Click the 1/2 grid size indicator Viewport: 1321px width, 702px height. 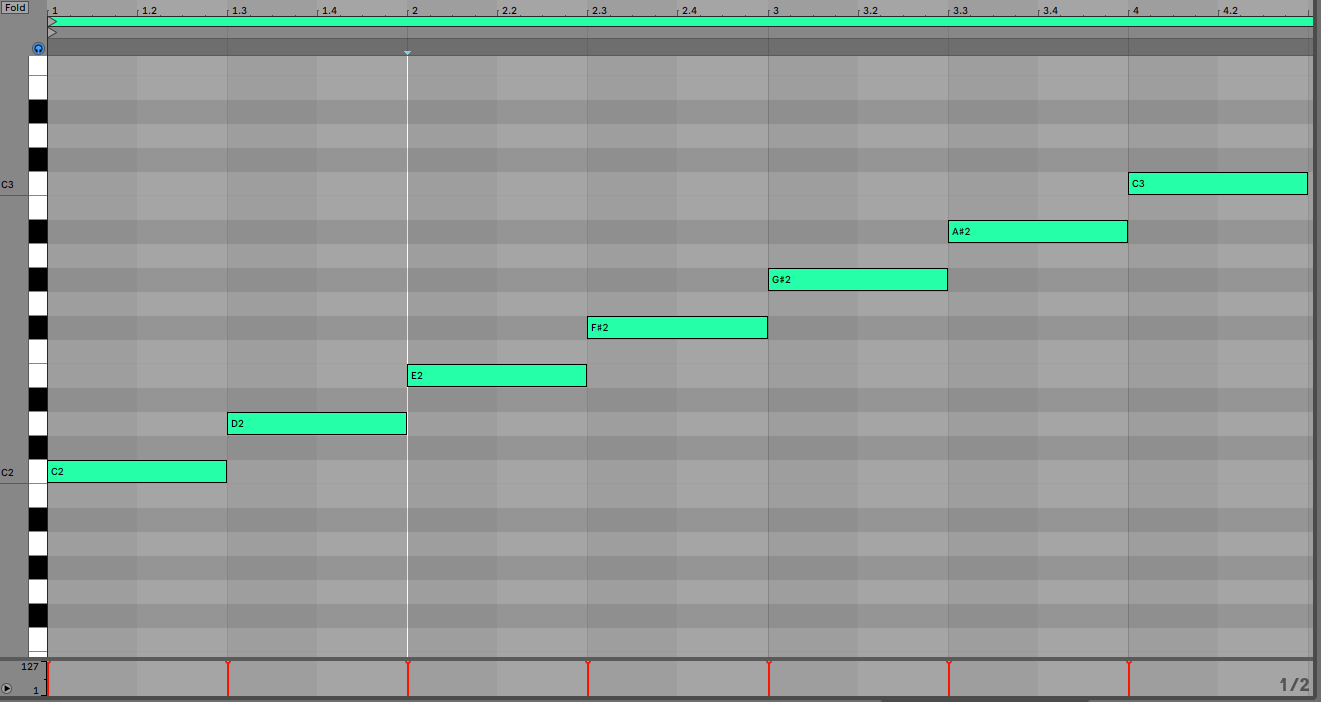(1294, 685)
